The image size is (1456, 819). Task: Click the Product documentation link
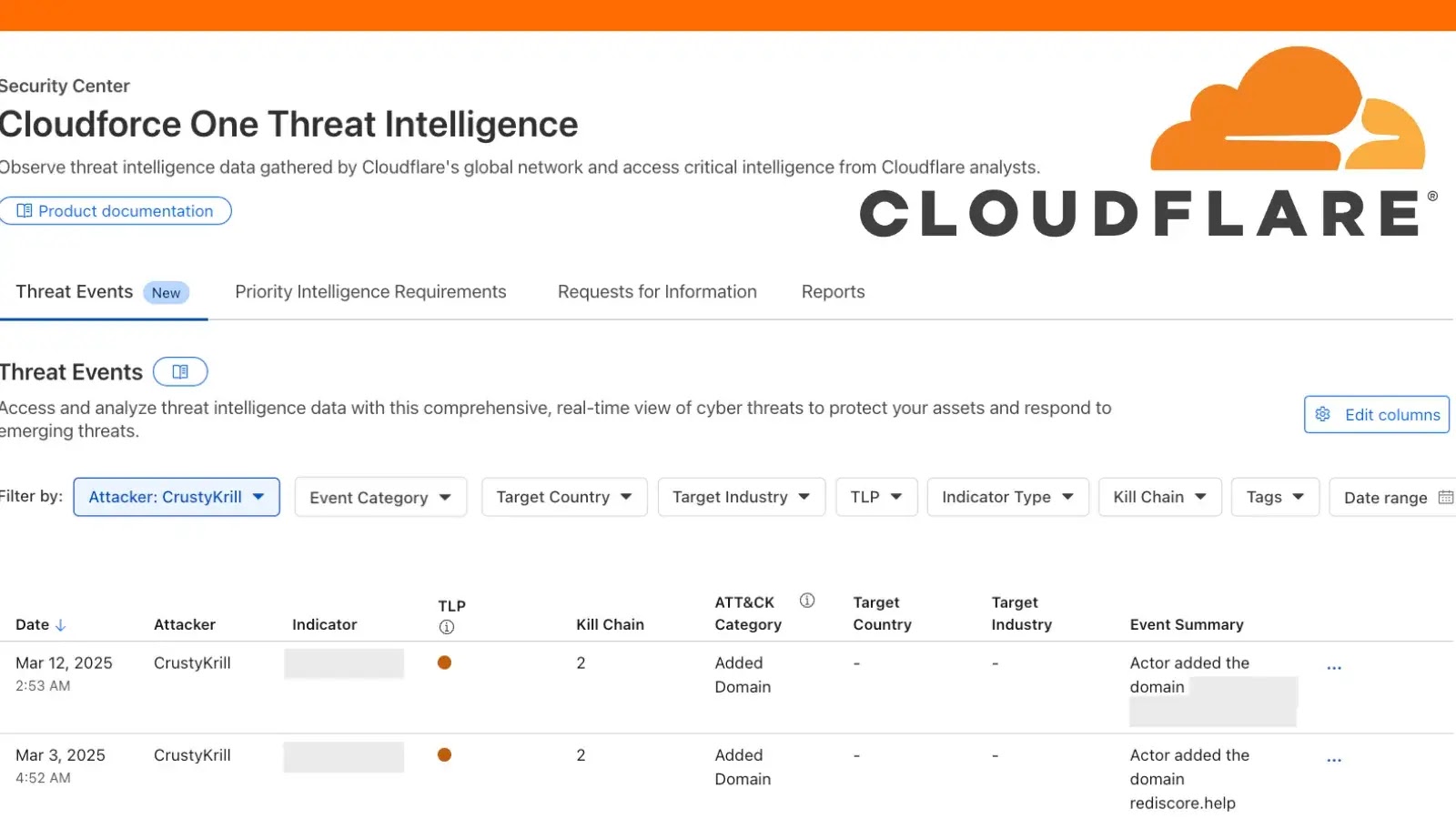click(116, 210)
